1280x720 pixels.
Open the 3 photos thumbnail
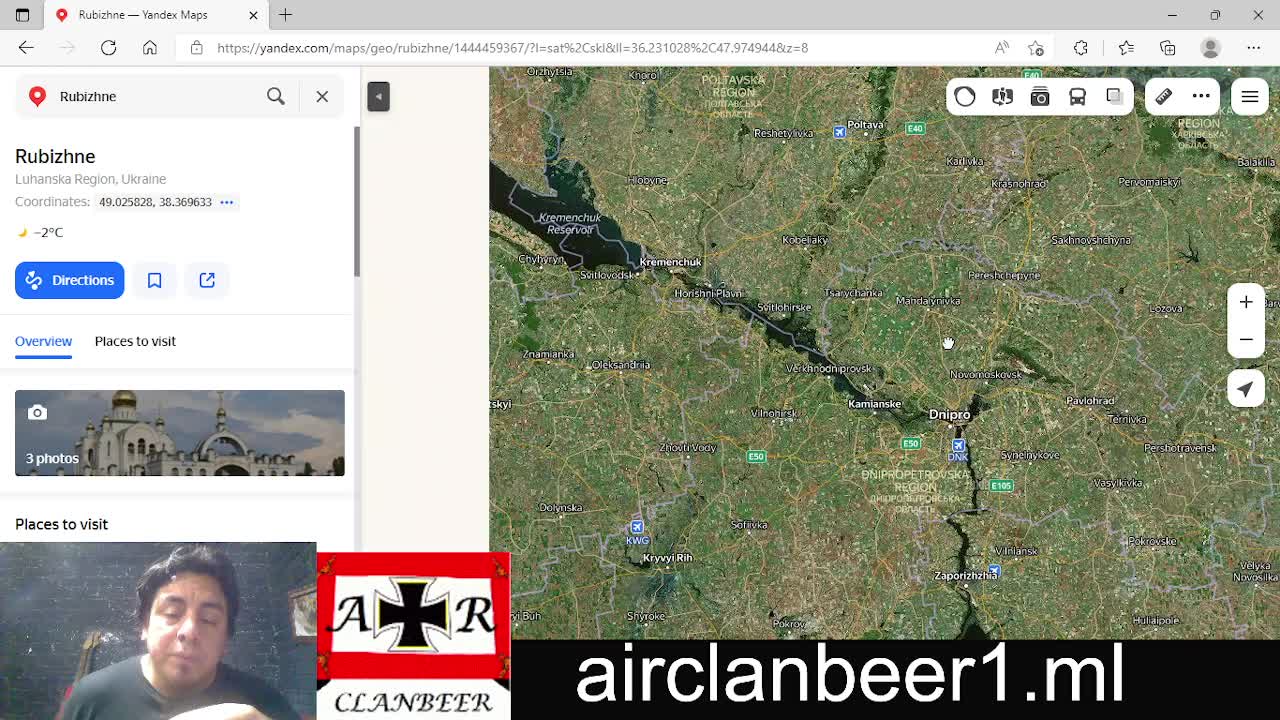coord(180,433)
